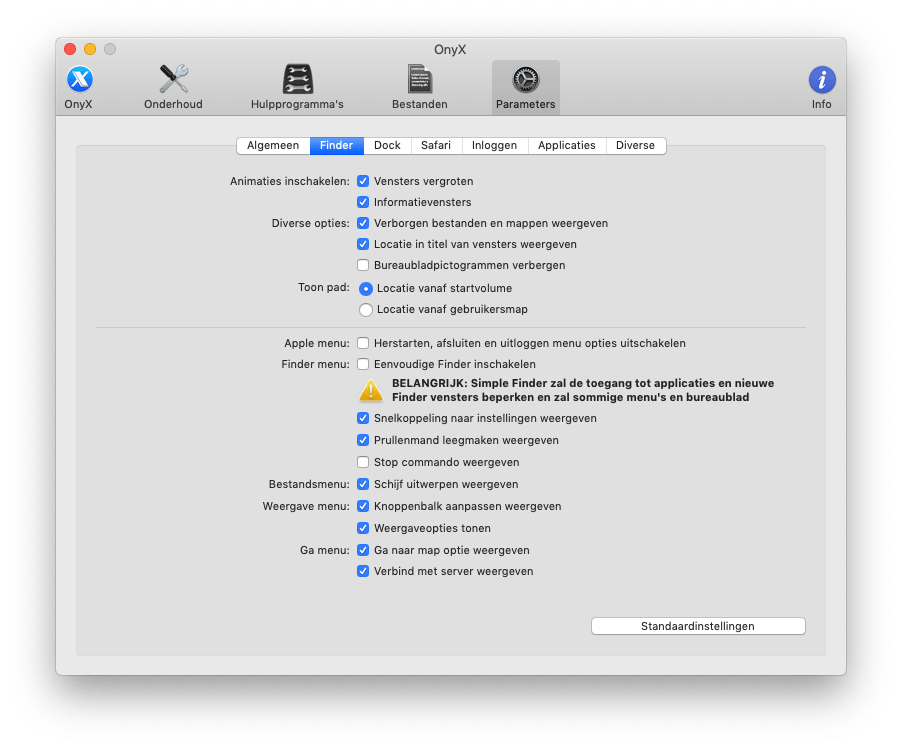Click the Apple menu label
Screen dimensions: 902x749
pos(316,343)
